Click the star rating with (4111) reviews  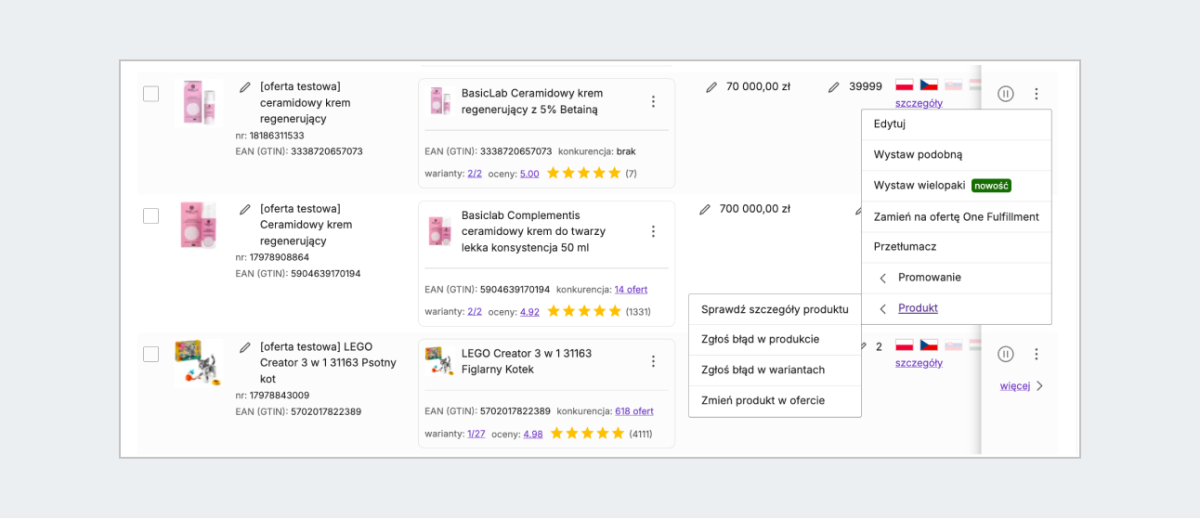click(588, 433)
